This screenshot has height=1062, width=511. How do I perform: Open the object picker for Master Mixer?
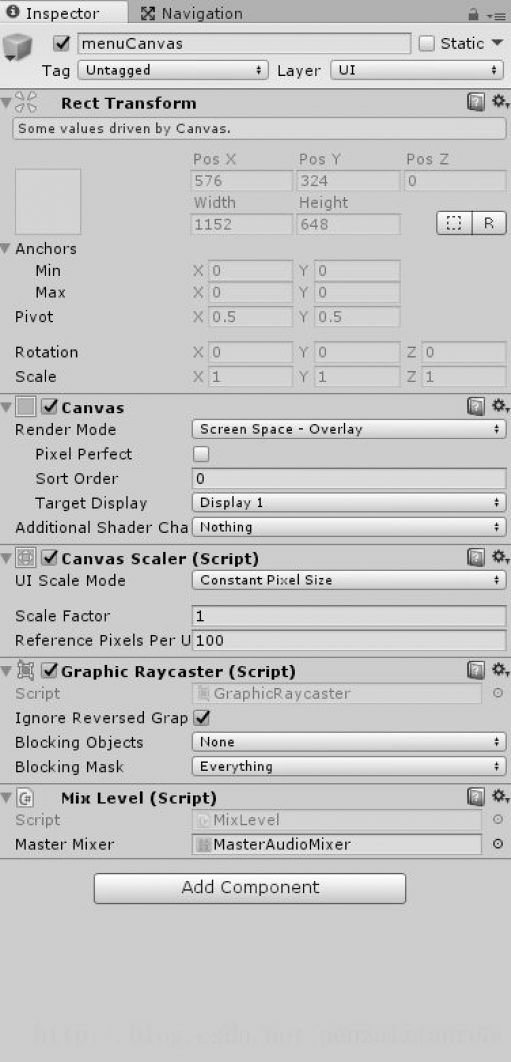[x=497, y=844]
